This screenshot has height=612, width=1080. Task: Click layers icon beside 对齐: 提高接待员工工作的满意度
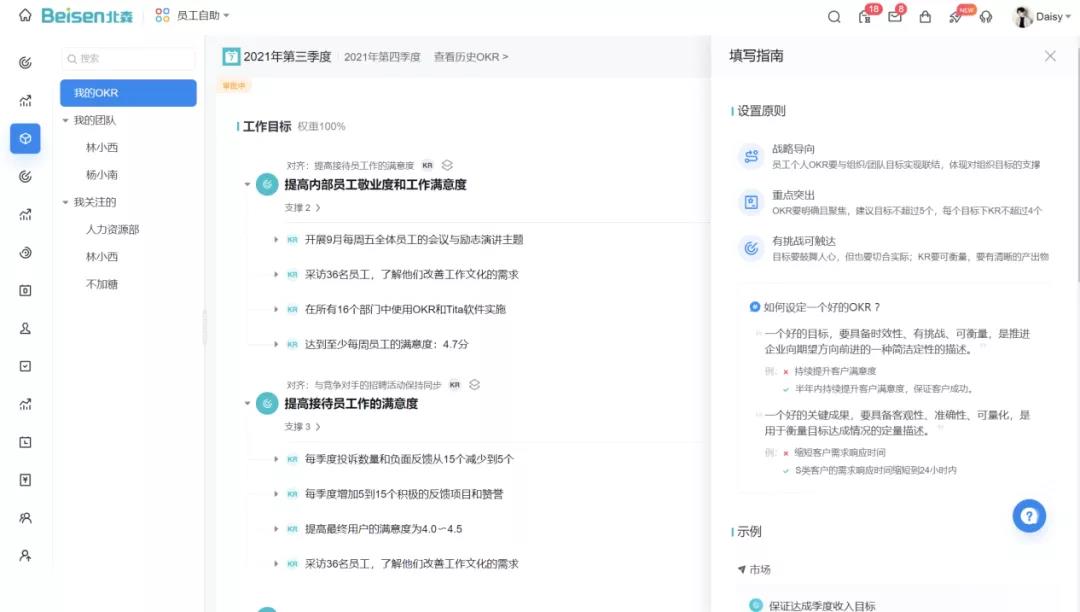pos(447,165)
